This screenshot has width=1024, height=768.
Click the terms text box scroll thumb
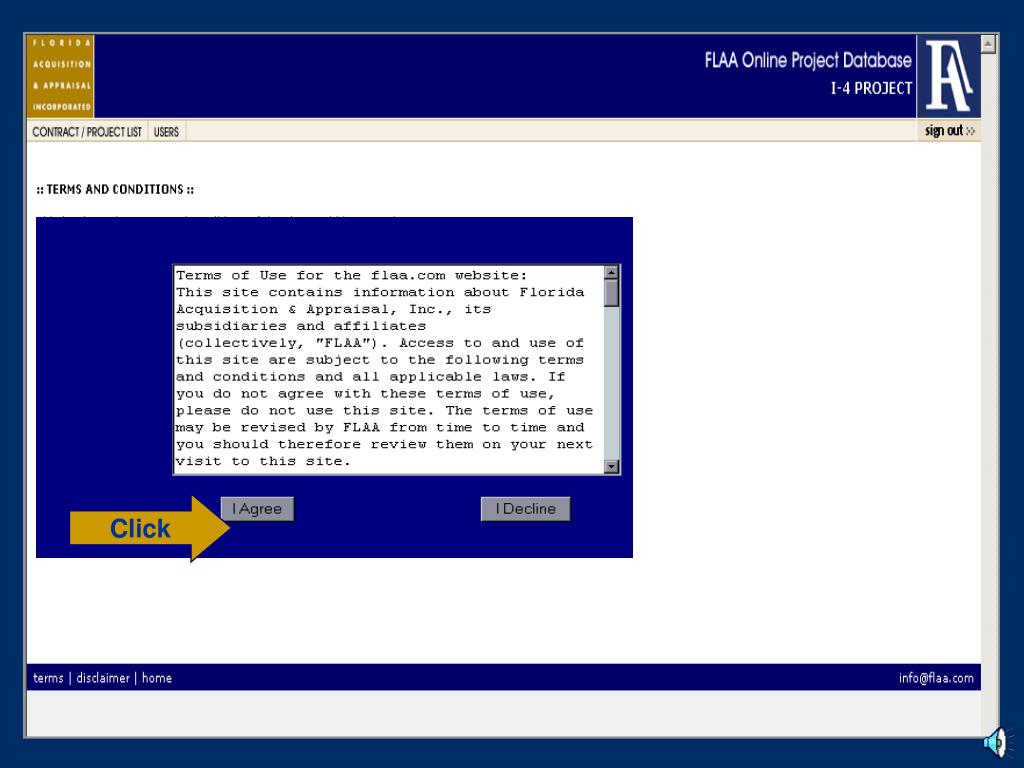611,293
